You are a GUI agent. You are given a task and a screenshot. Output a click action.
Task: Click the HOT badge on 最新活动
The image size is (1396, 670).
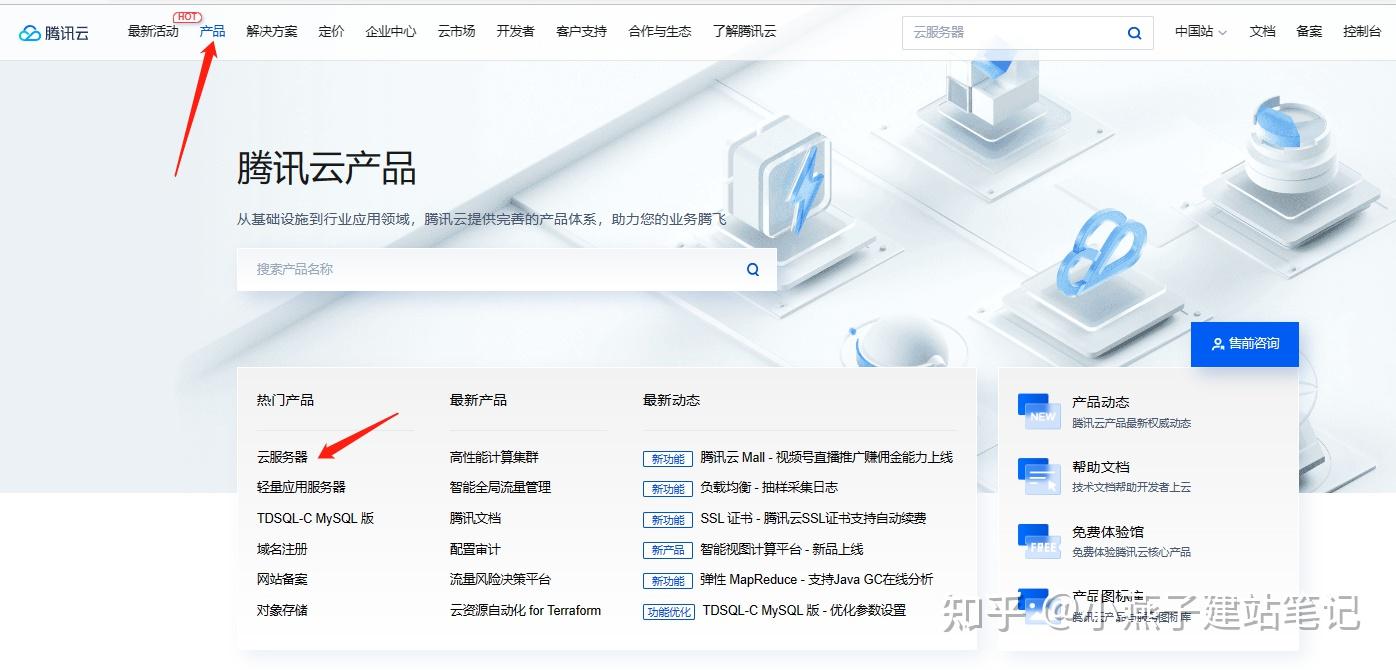(x=187, y=16)
